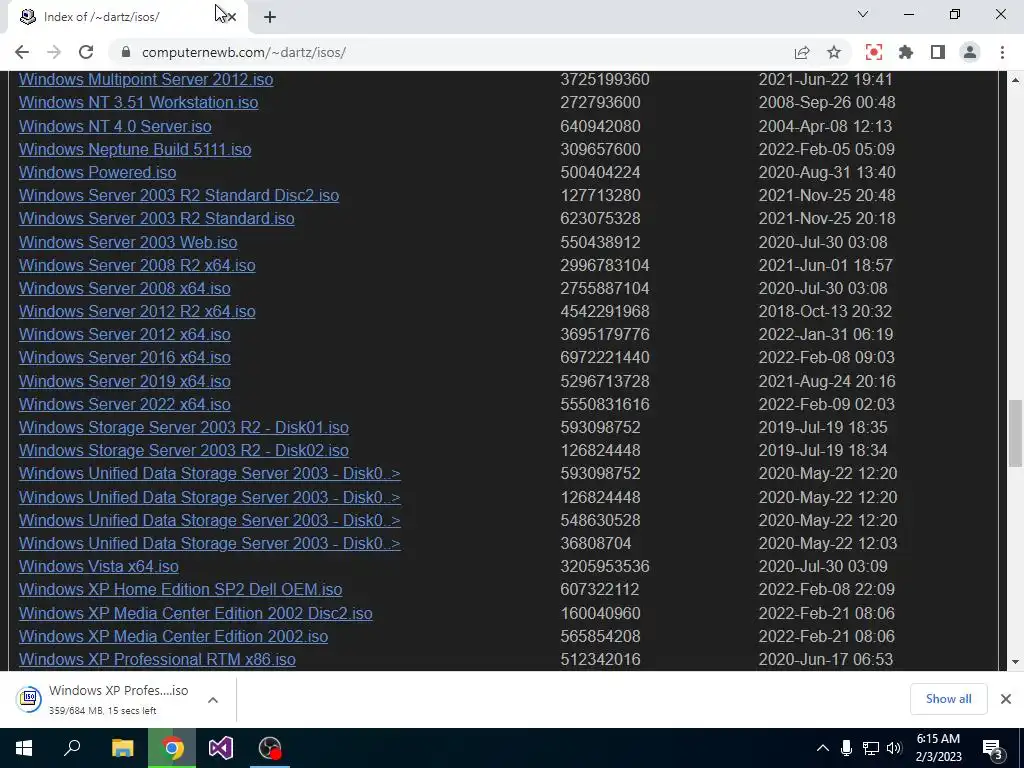Download Windows Vista x64.iso
This screenshot has width=1024, height=768.
[99, 566]
